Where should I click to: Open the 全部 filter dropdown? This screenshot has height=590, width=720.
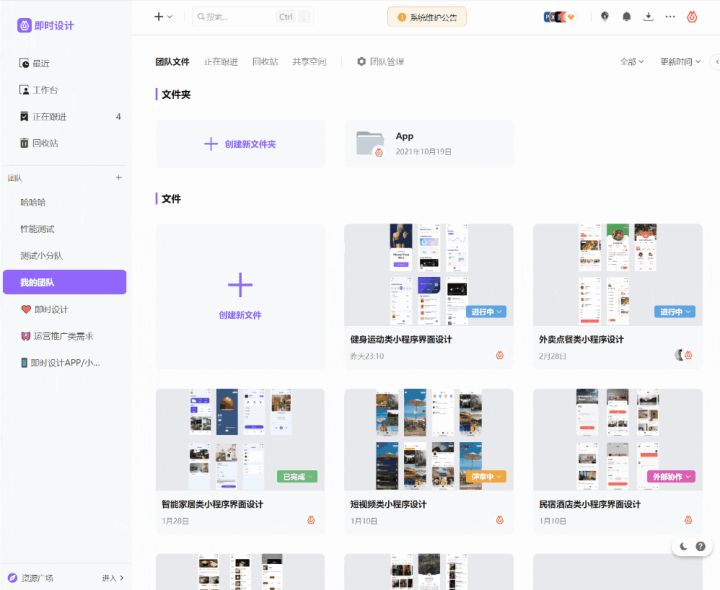point(632,62)
